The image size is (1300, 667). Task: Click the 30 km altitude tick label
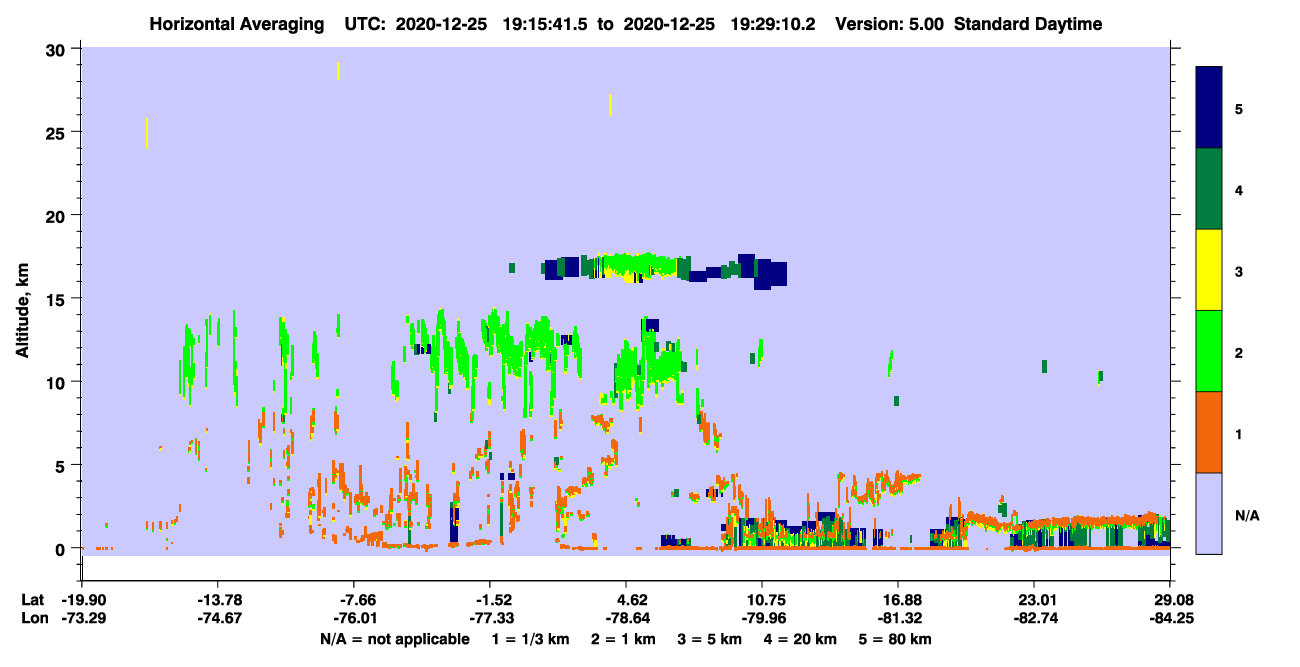(x=57, y=49)
